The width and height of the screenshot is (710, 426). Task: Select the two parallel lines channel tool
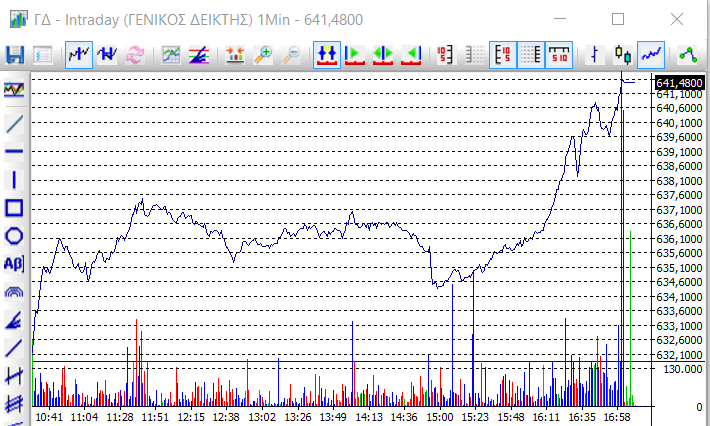click(14, 376)
